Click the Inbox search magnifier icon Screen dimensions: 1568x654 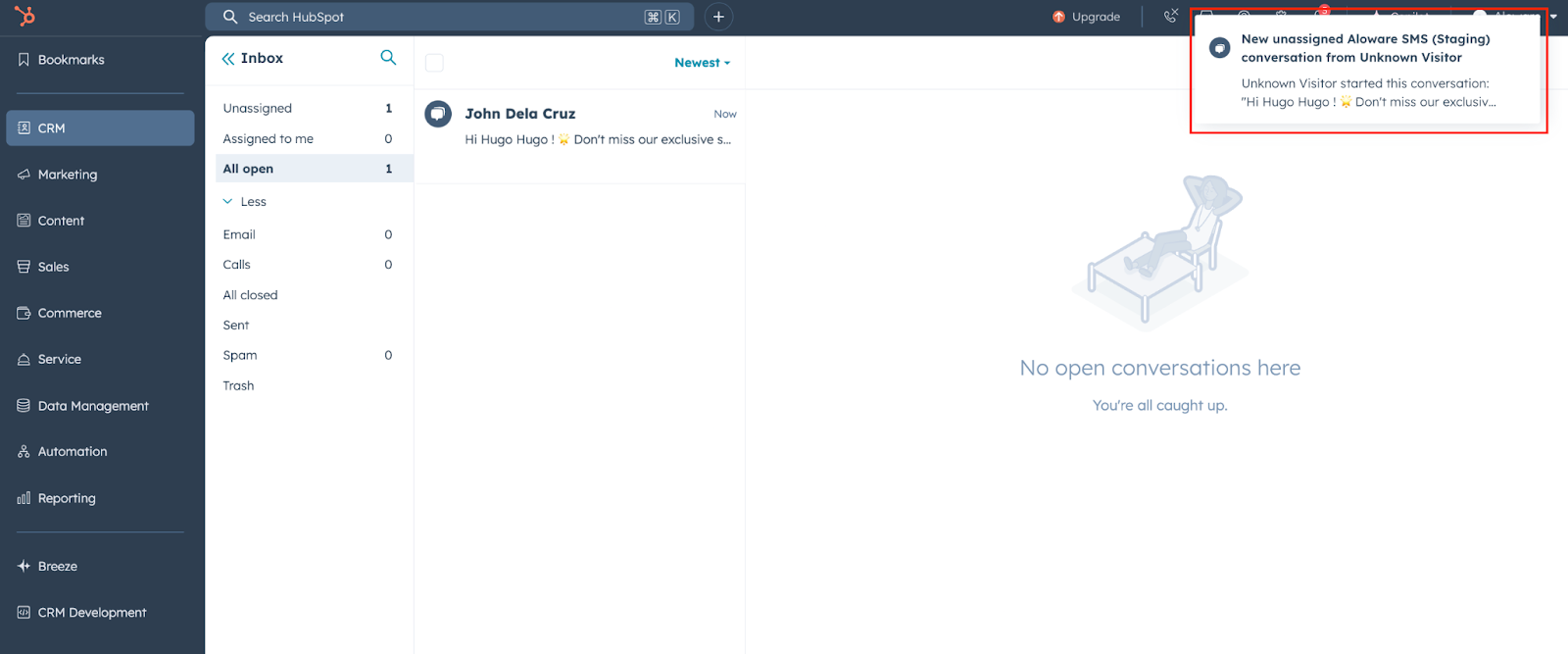[388, 58]
